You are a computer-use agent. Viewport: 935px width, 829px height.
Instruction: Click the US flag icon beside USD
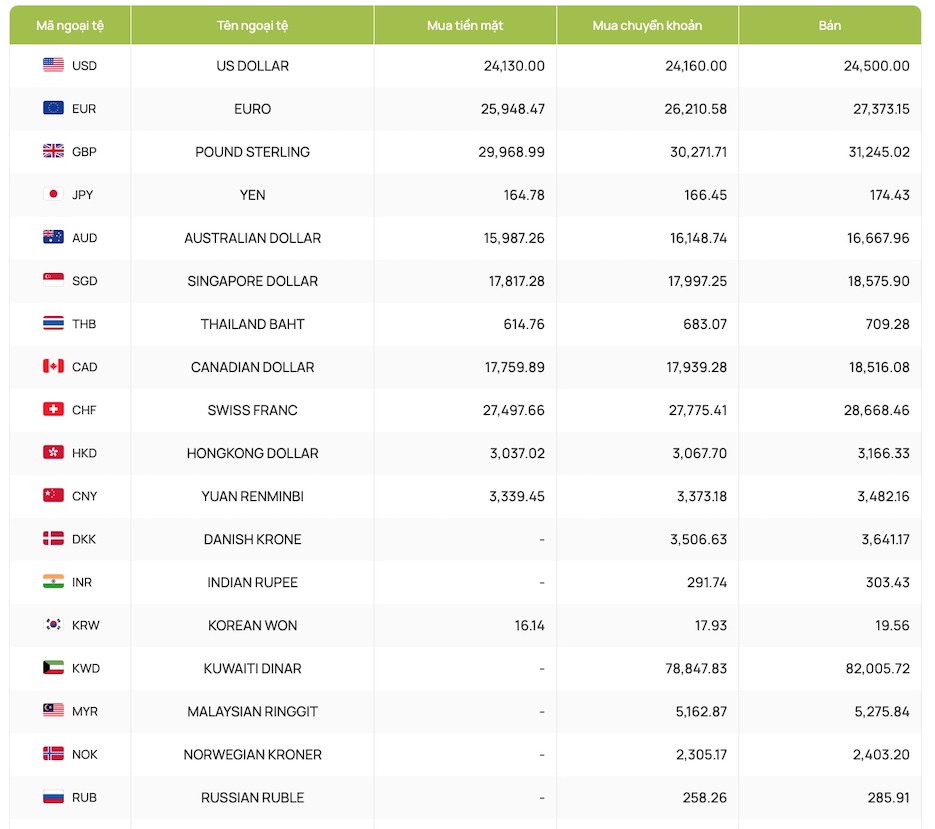click(53, 65)
